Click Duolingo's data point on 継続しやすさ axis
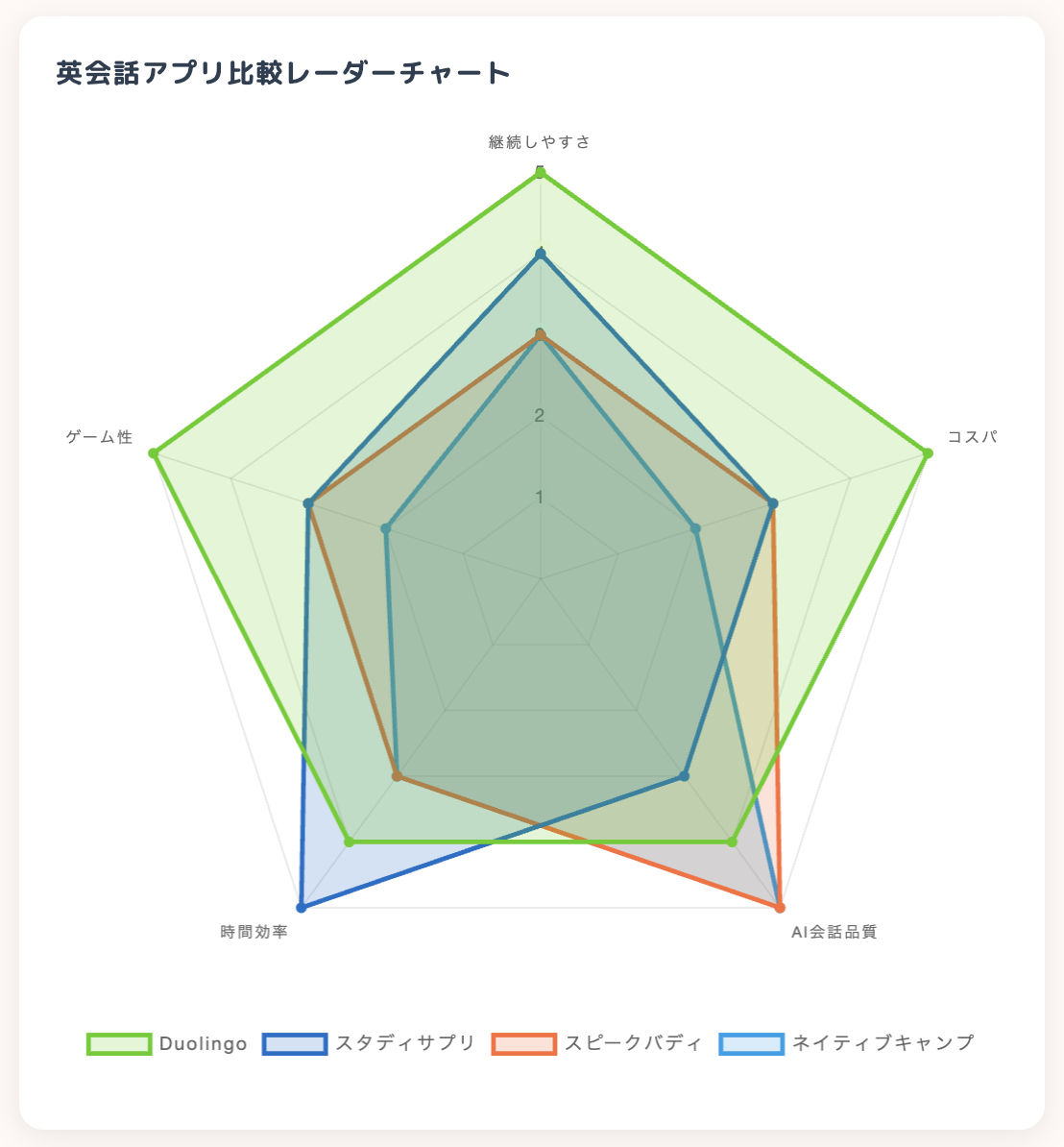The image size is (1064, 1147). tap(541, 172)
